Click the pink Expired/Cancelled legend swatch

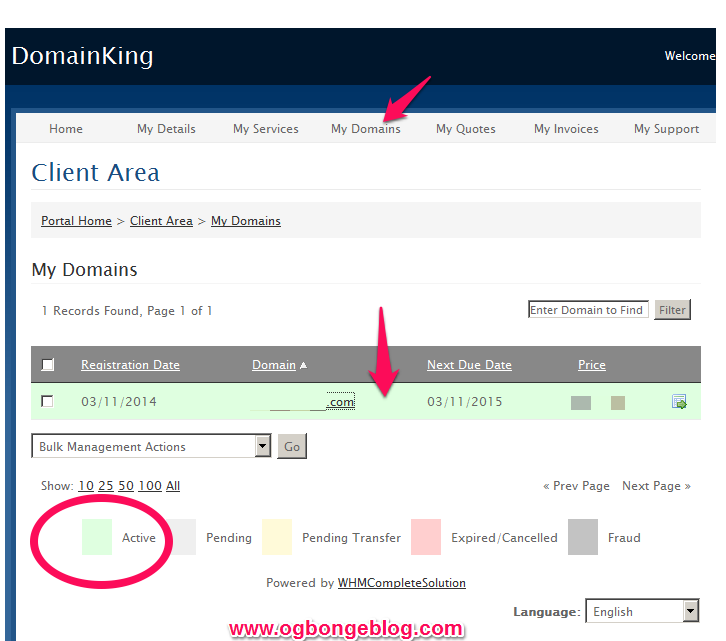click(426, 537)
